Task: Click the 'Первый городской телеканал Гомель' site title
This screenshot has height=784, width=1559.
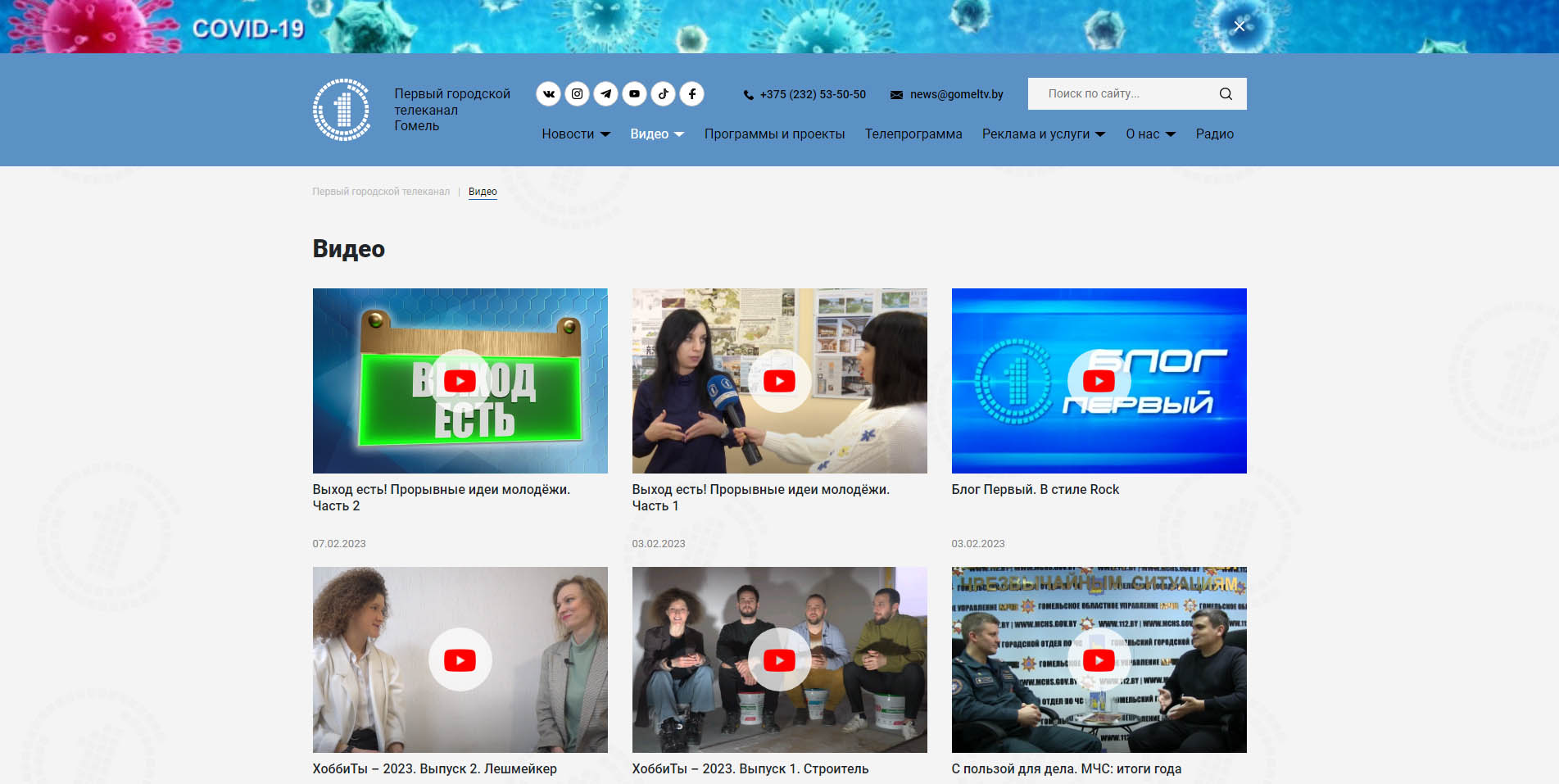Action: tap(452, 110)
